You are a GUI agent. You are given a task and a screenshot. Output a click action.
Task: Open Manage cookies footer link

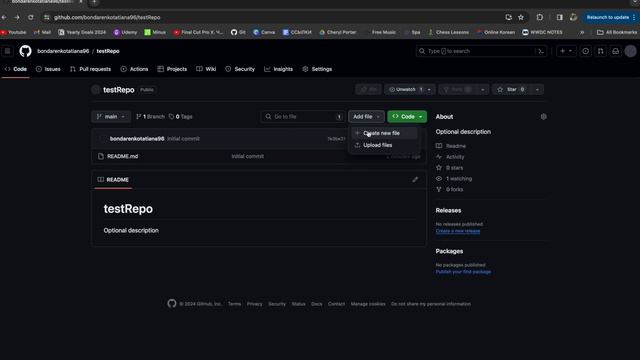368,304
